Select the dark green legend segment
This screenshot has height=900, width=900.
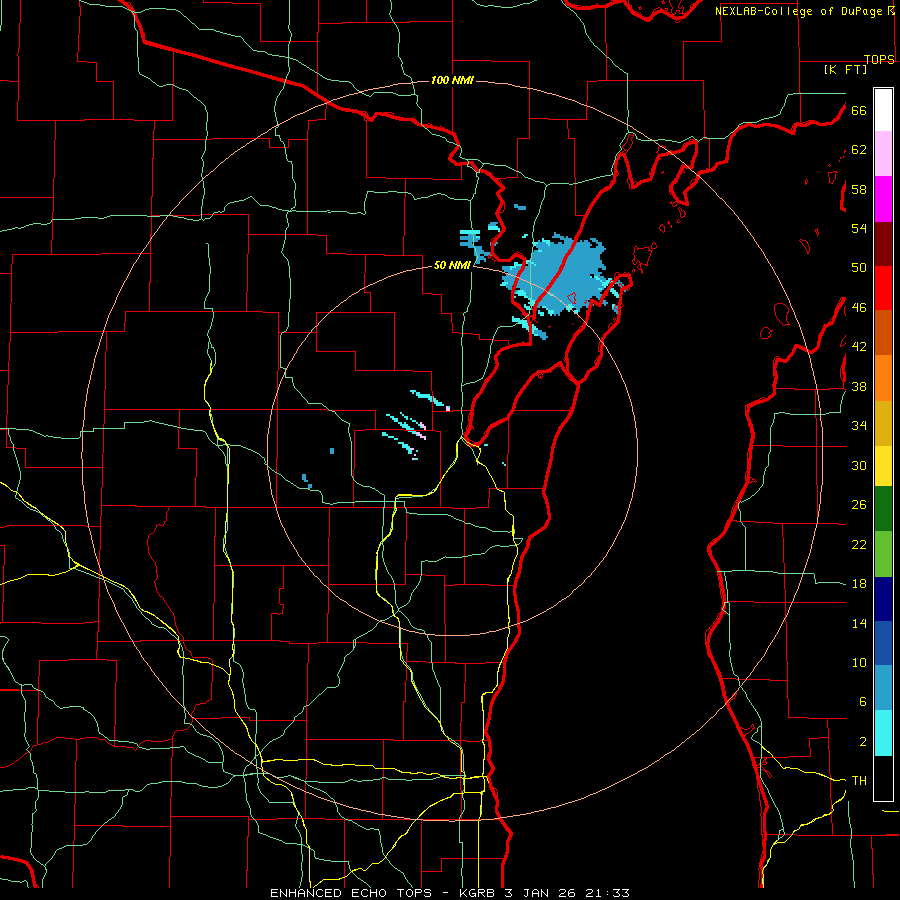point(883,509)
